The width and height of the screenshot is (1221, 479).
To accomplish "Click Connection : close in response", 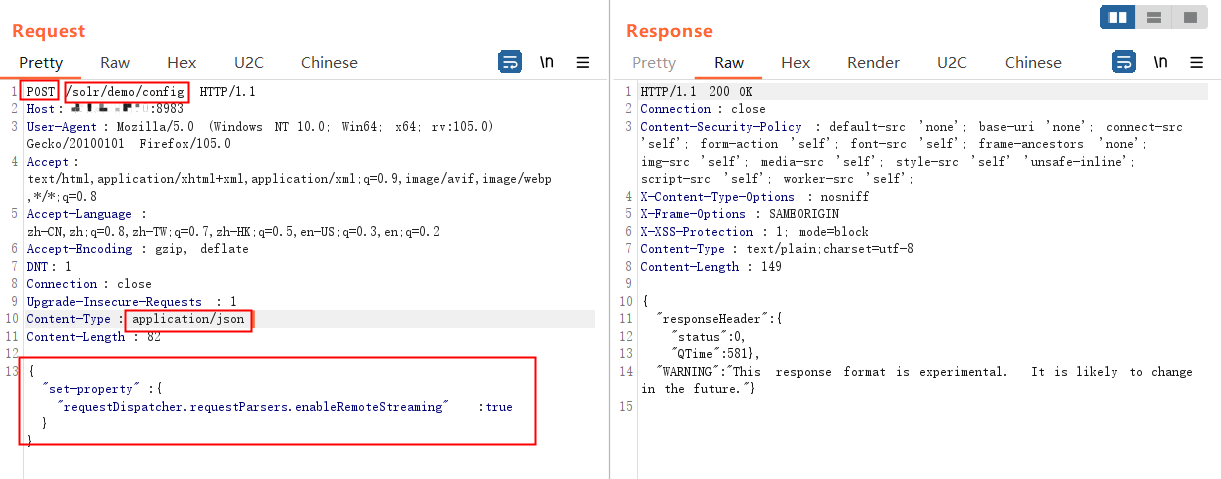I will 703,109.
